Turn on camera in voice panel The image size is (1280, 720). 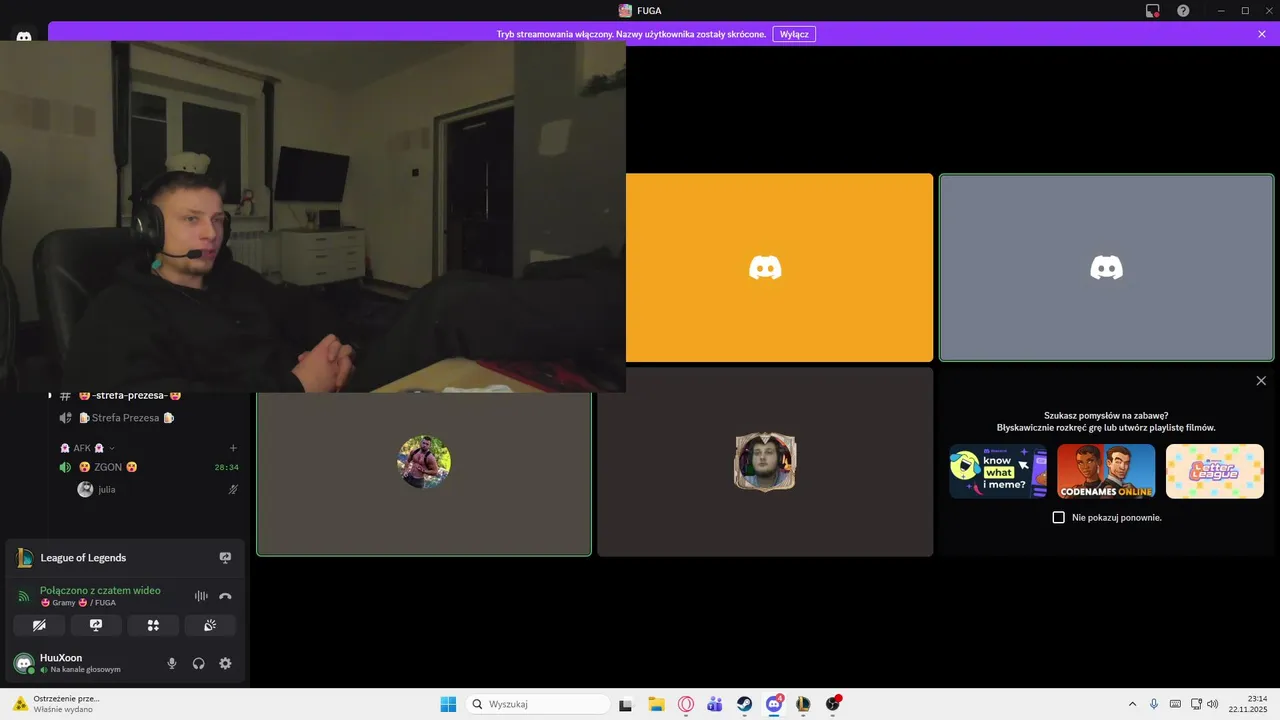39,625
